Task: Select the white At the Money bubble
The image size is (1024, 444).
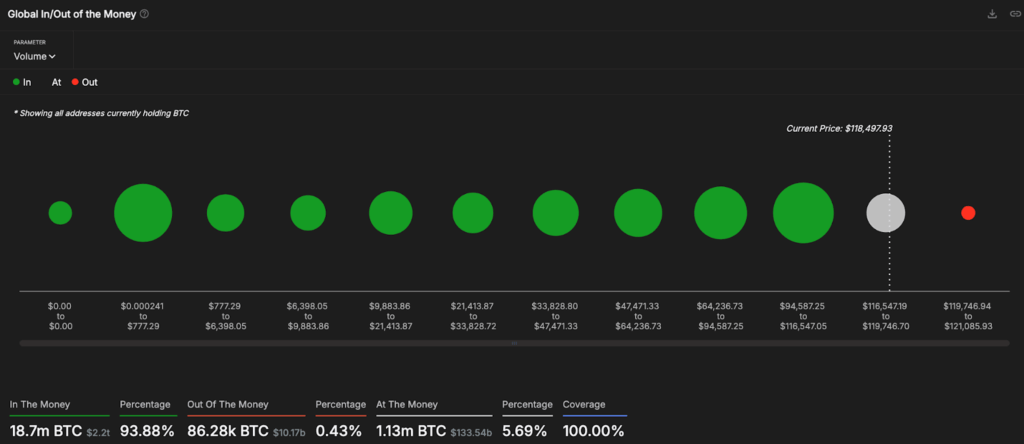Action: [x=886, y=213]
